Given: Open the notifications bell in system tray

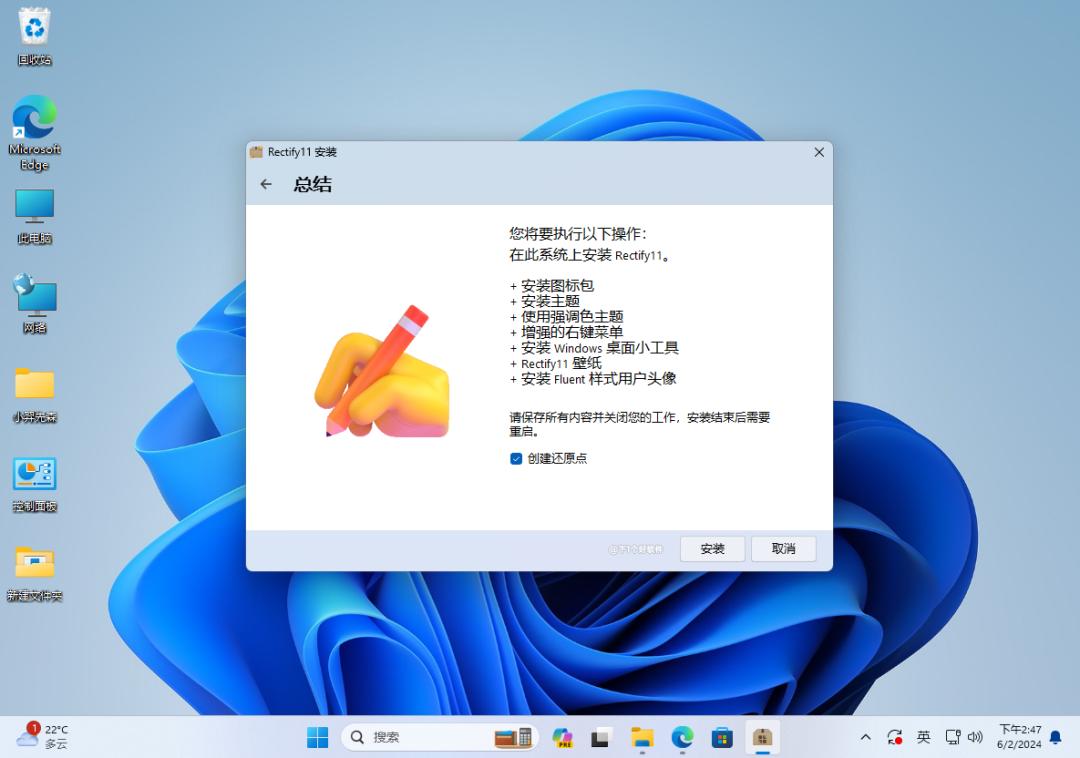Looking at the screenshot, I should click(1057, 736).
